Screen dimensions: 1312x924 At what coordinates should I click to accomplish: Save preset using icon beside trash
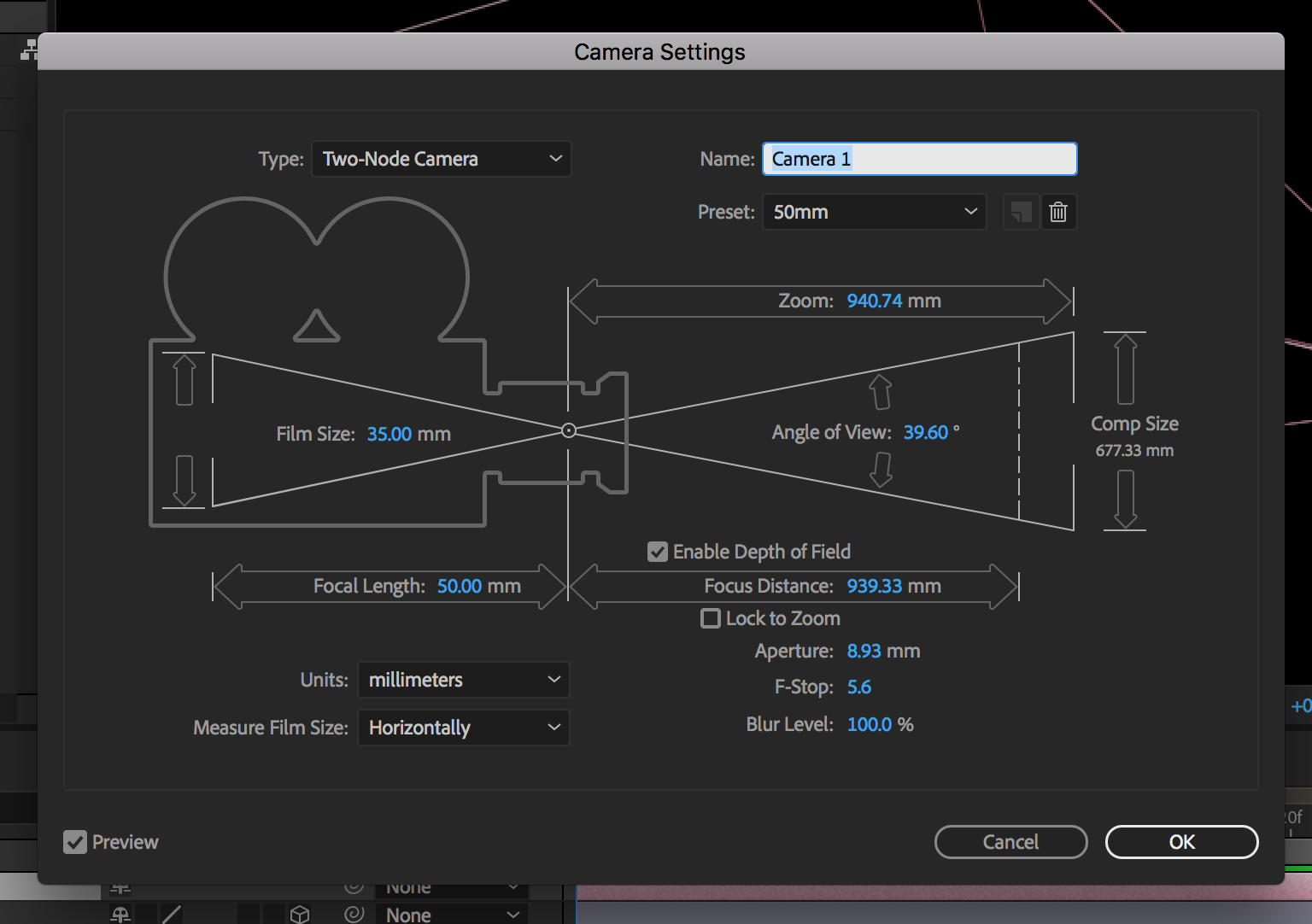point(1021,212)
